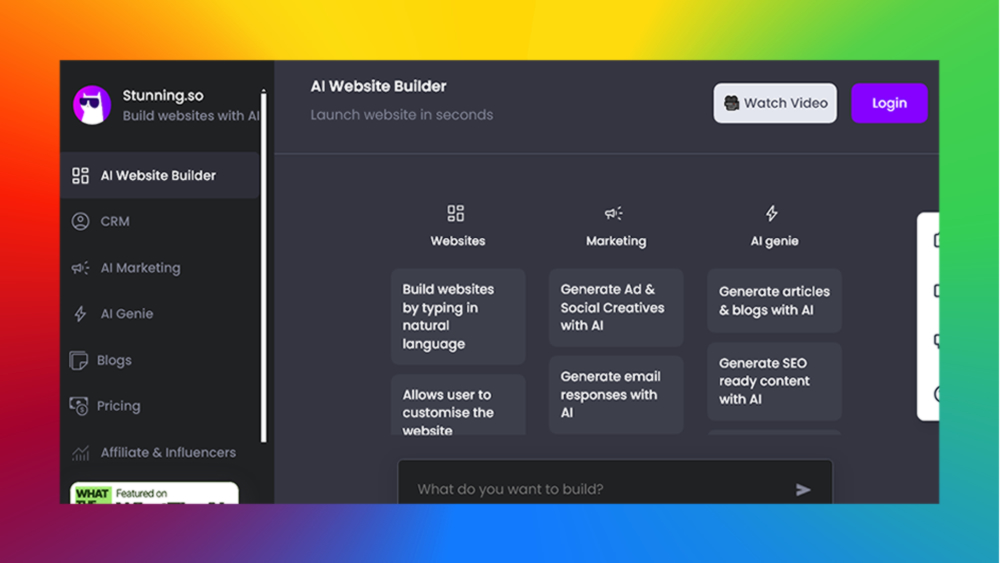1000x563 pixels.
Task: Open CRM in the sidebar
Action: click(160, 221)
